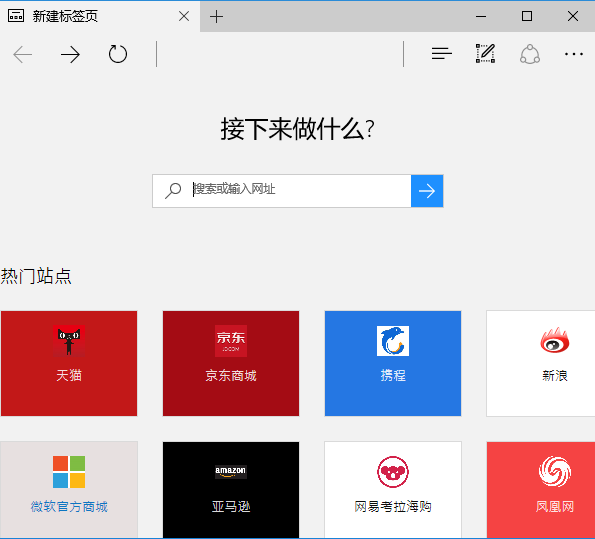
Task: Open the 京东商城 site tile
Action: [231, 363]
